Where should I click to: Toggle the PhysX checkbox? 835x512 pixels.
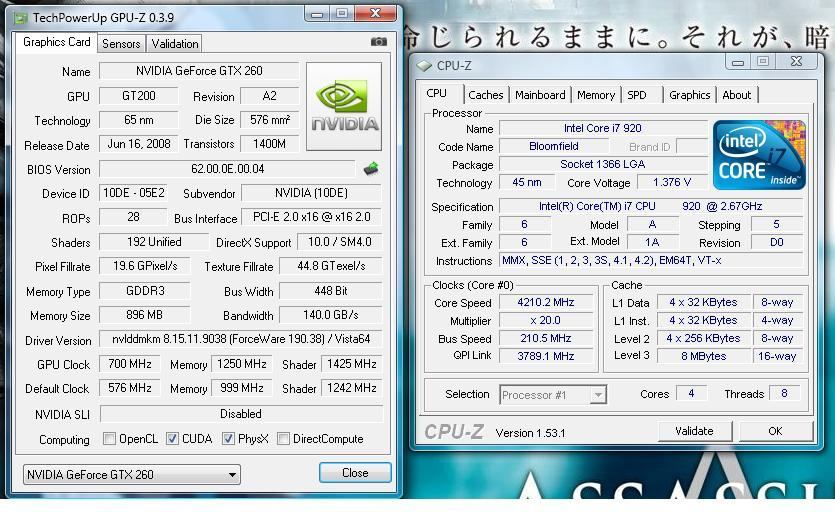click(228, 438)
